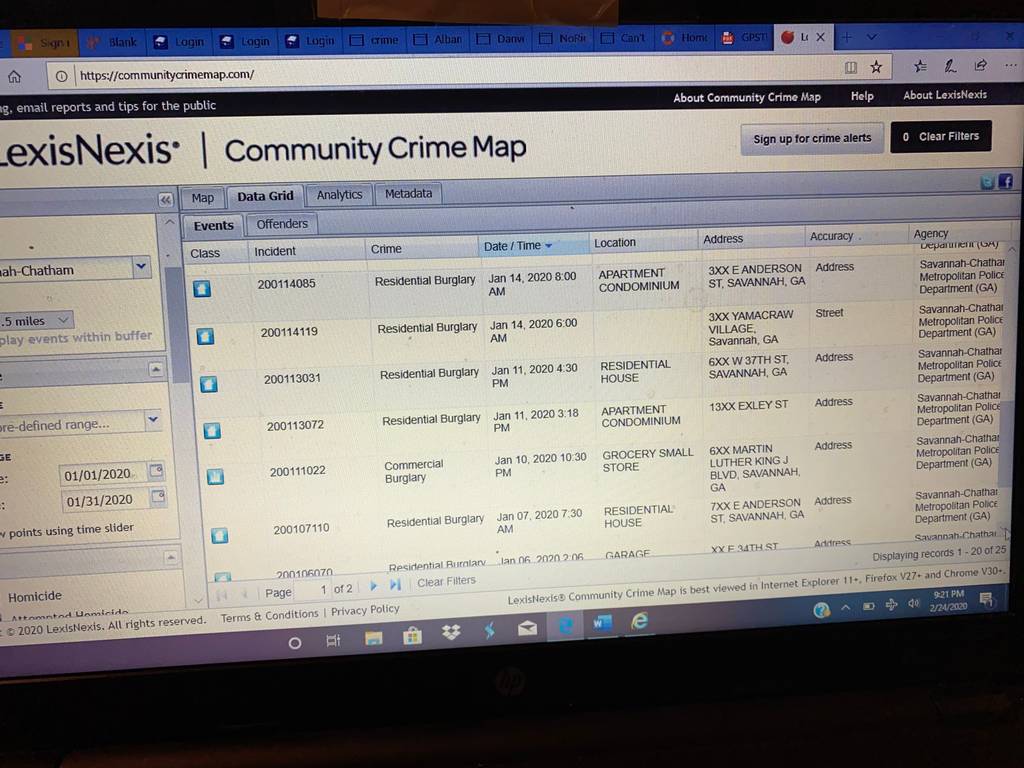Open the .5 miles buffer dropdown
The height and width of the screenshot is (768, 1024).
point(63,320)
